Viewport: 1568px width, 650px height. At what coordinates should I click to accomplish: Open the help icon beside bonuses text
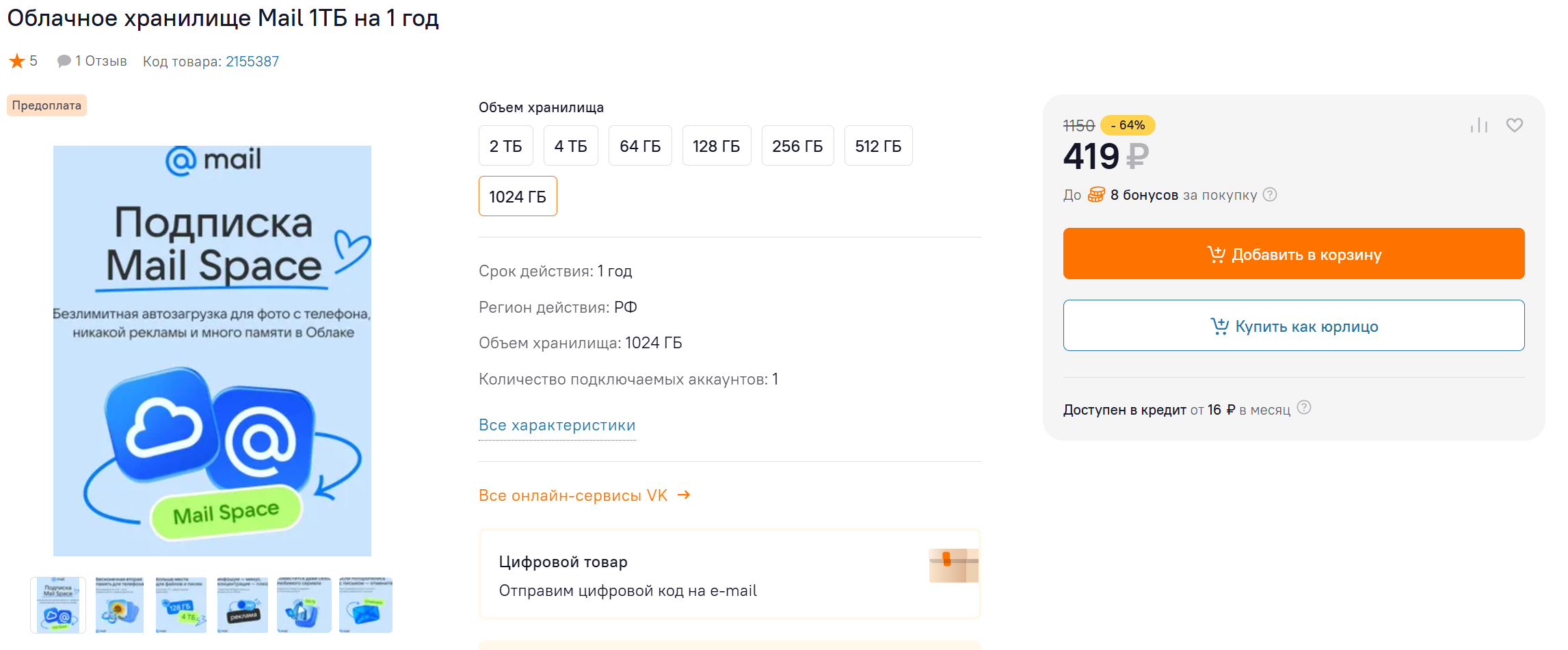coord(1270,194)
